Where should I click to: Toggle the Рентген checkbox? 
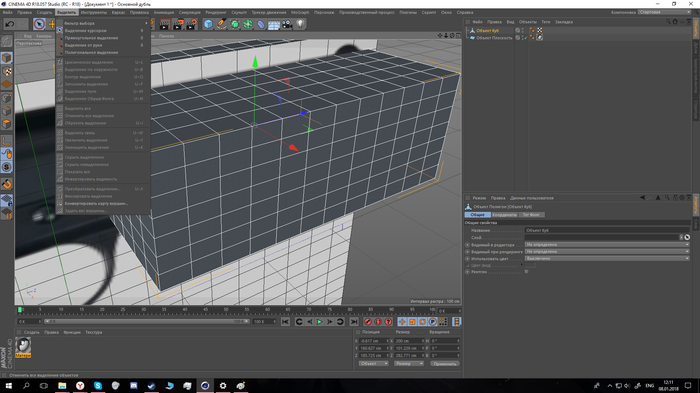point(526,272)
